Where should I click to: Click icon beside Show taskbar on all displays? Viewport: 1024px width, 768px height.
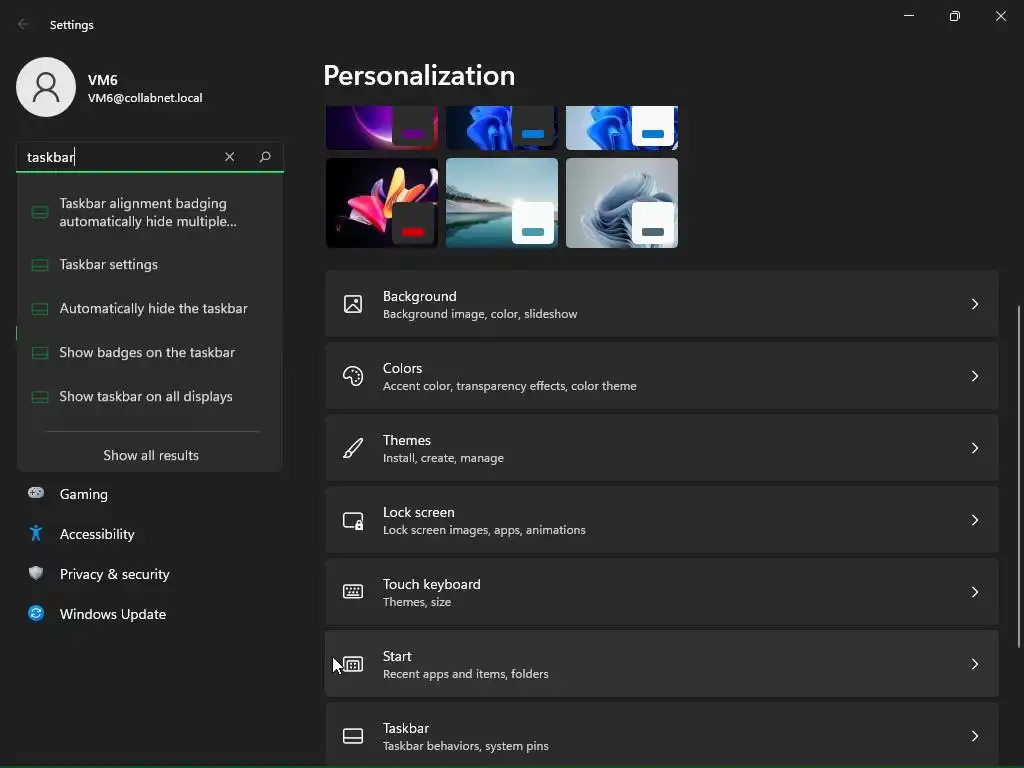pyautogui.click(x=40, y=397)
